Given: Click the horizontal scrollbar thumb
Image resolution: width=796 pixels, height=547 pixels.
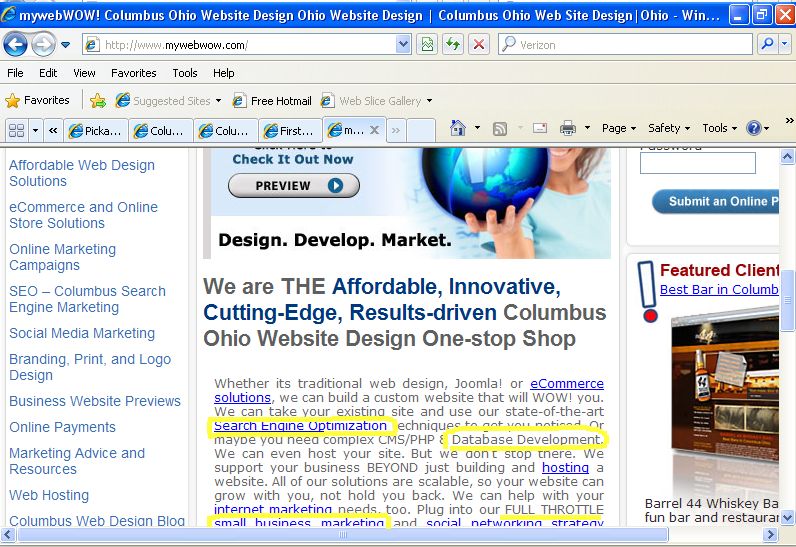Looking at the screenshot, I should point(343,534).
